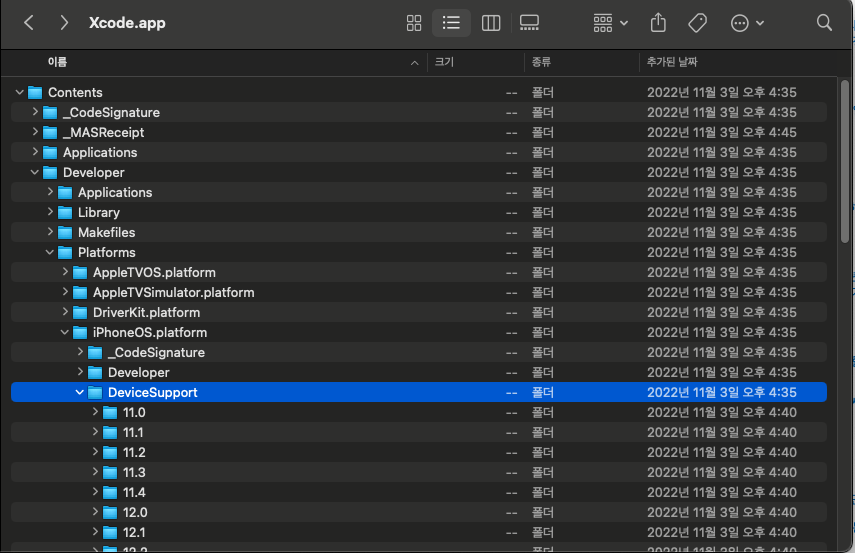Expand the top-level _CodeSignature folder

pos(35,112)
